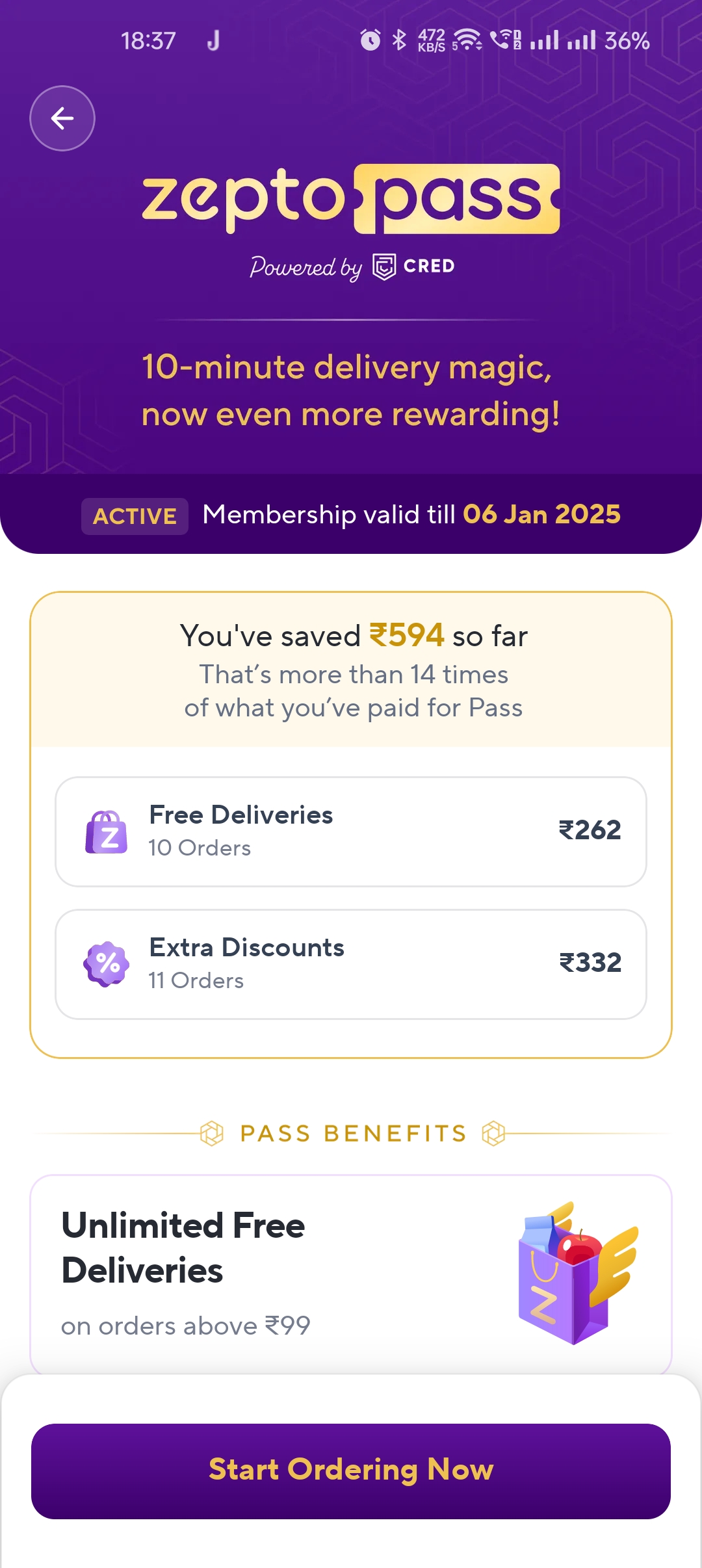Tap the ₹594 total savings amount

[407, 635]
